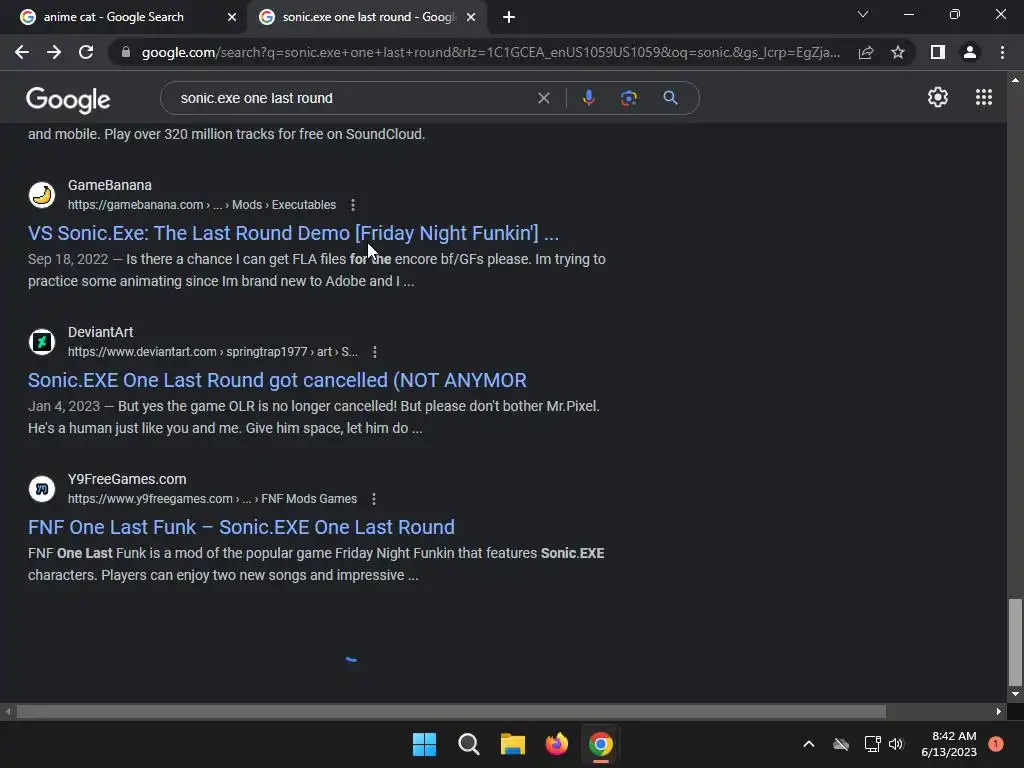
Task: Open the Chrome three-dot menu
Action: point(1002,52)
